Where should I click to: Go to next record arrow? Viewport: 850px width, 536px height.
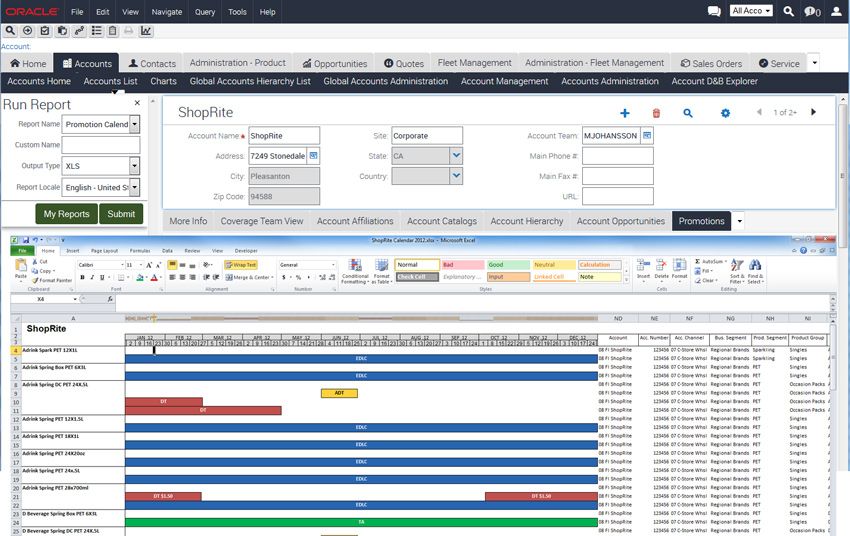click(813, 112)
